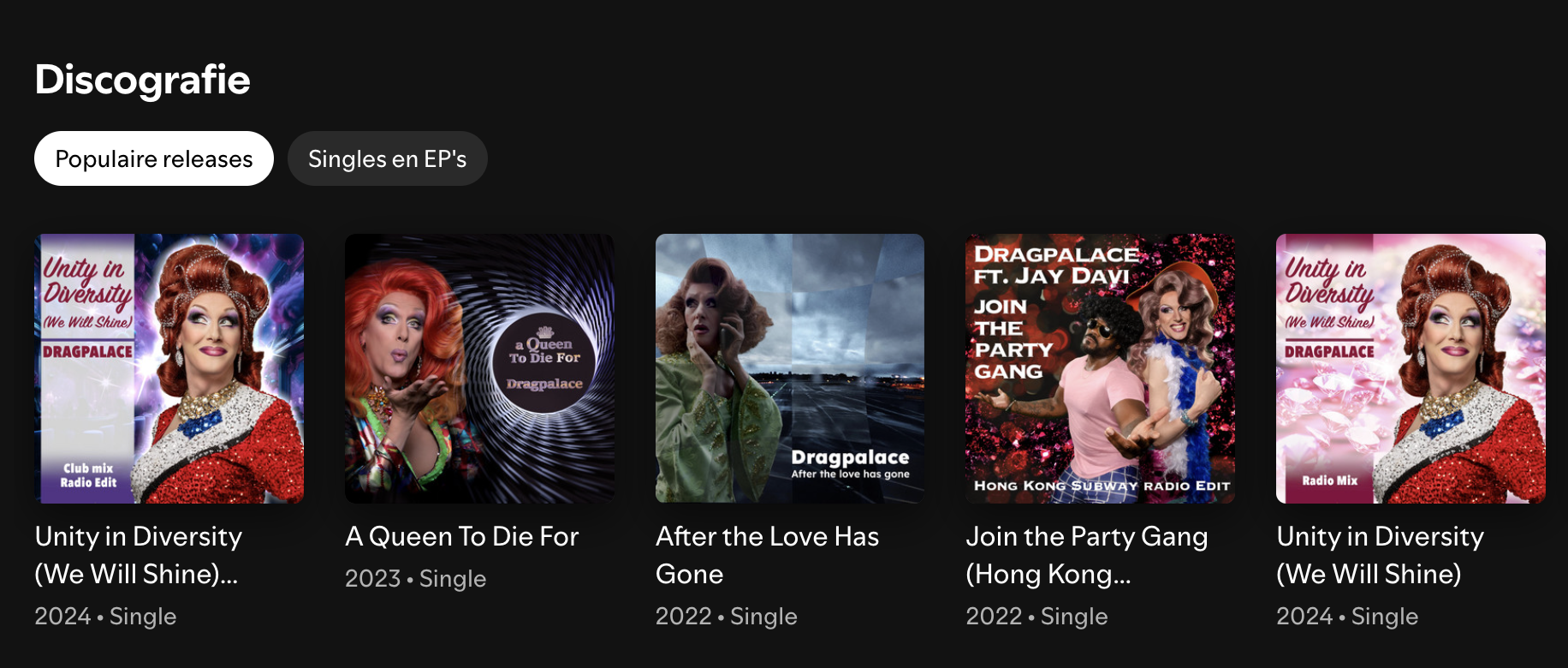Click '2024 • Single' under the last release
Viewport: 1568px width, 668px height.
tap(1347, 617)
